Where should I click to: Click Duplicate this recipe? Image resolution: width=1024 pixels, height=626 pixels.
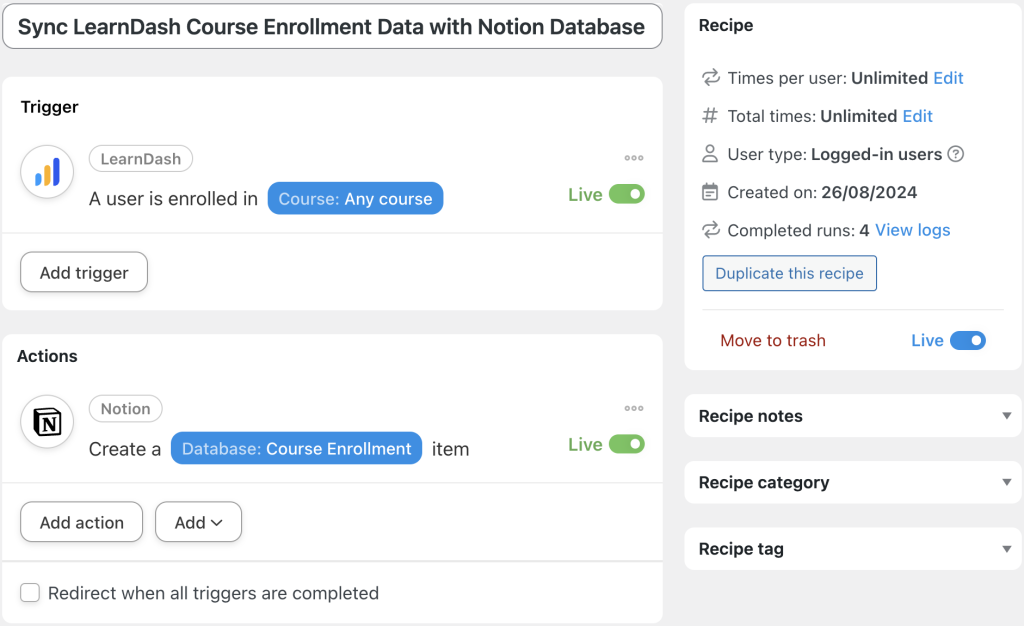[x=789, y=273]
